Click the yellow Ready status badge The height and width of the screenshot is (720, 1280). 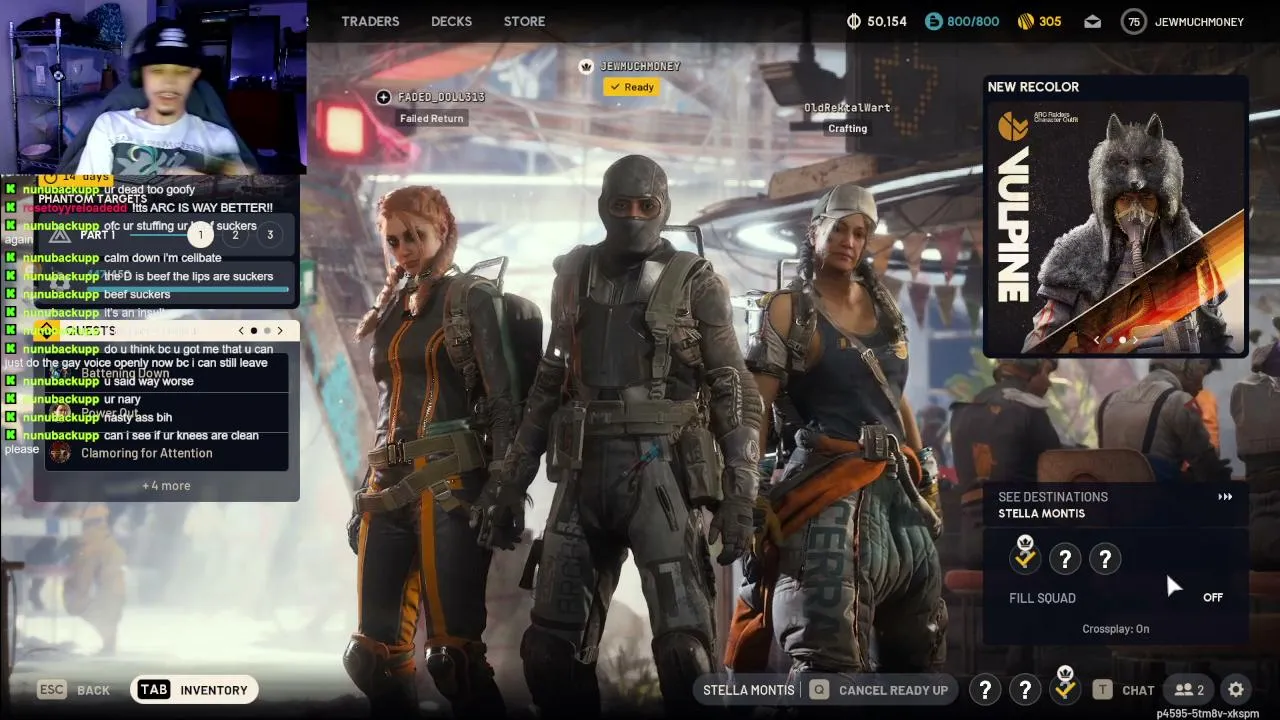[630, 87]
